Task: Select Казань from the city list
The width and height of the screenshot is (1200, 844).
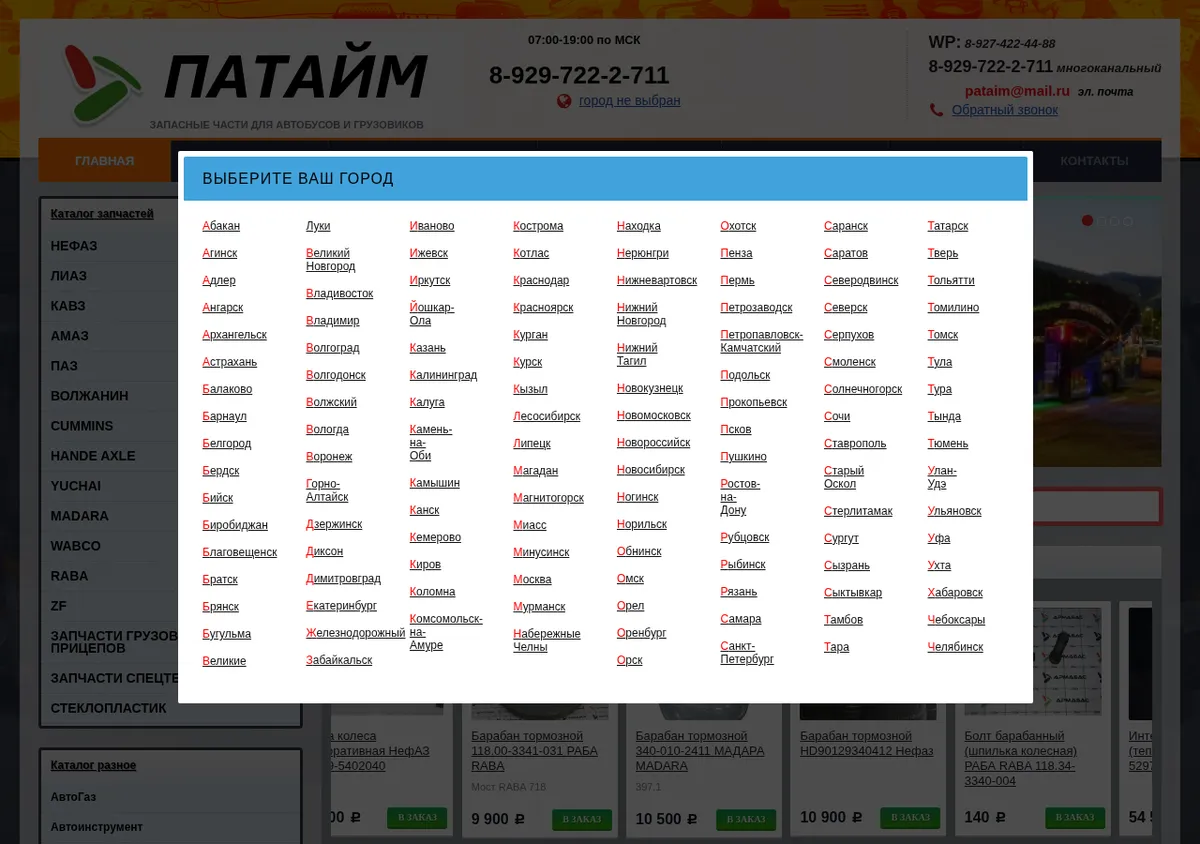Action: pyautogui.click(x=428, y=348)
